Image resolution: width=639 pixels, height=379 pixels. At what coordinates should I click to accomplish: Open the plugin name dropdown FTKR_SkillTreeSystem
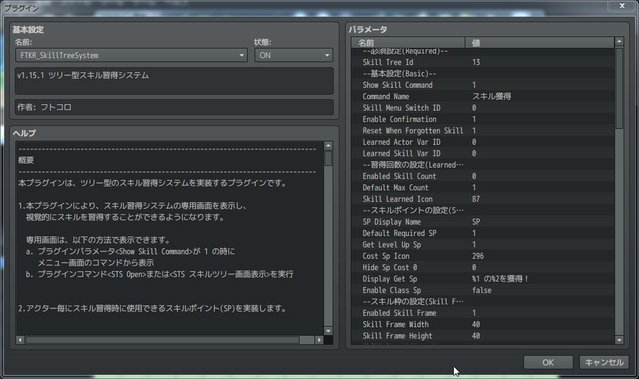pos(131,55)
